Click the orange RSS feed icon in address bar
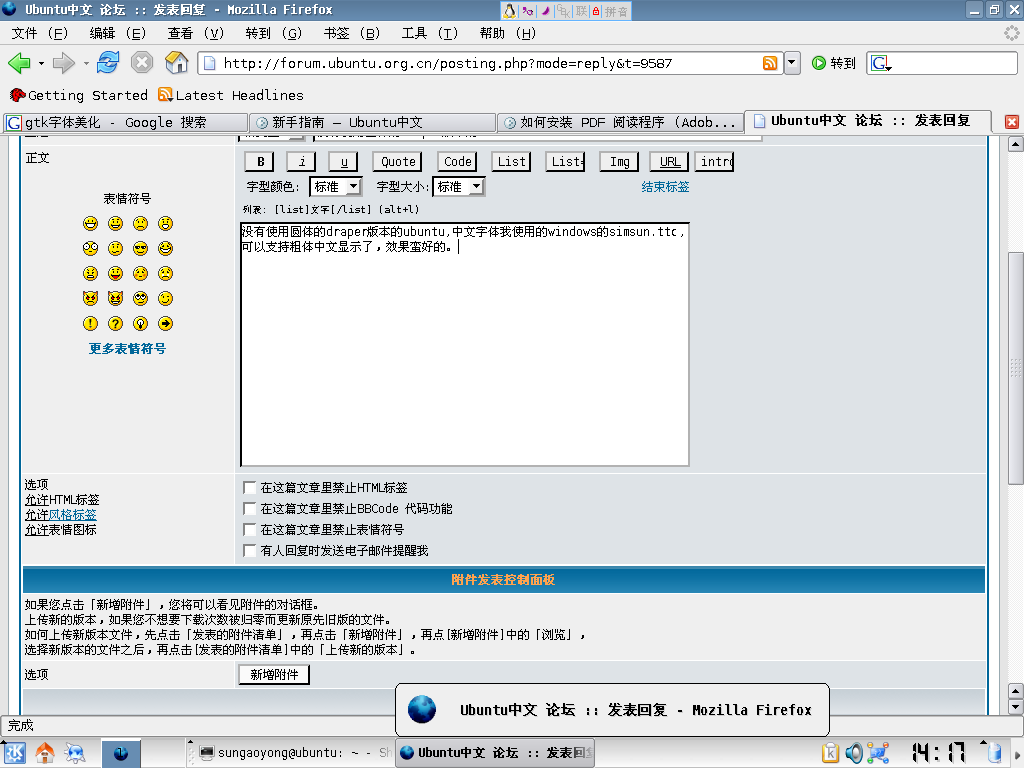This screenshot has width=1024, height=768. 770,63
